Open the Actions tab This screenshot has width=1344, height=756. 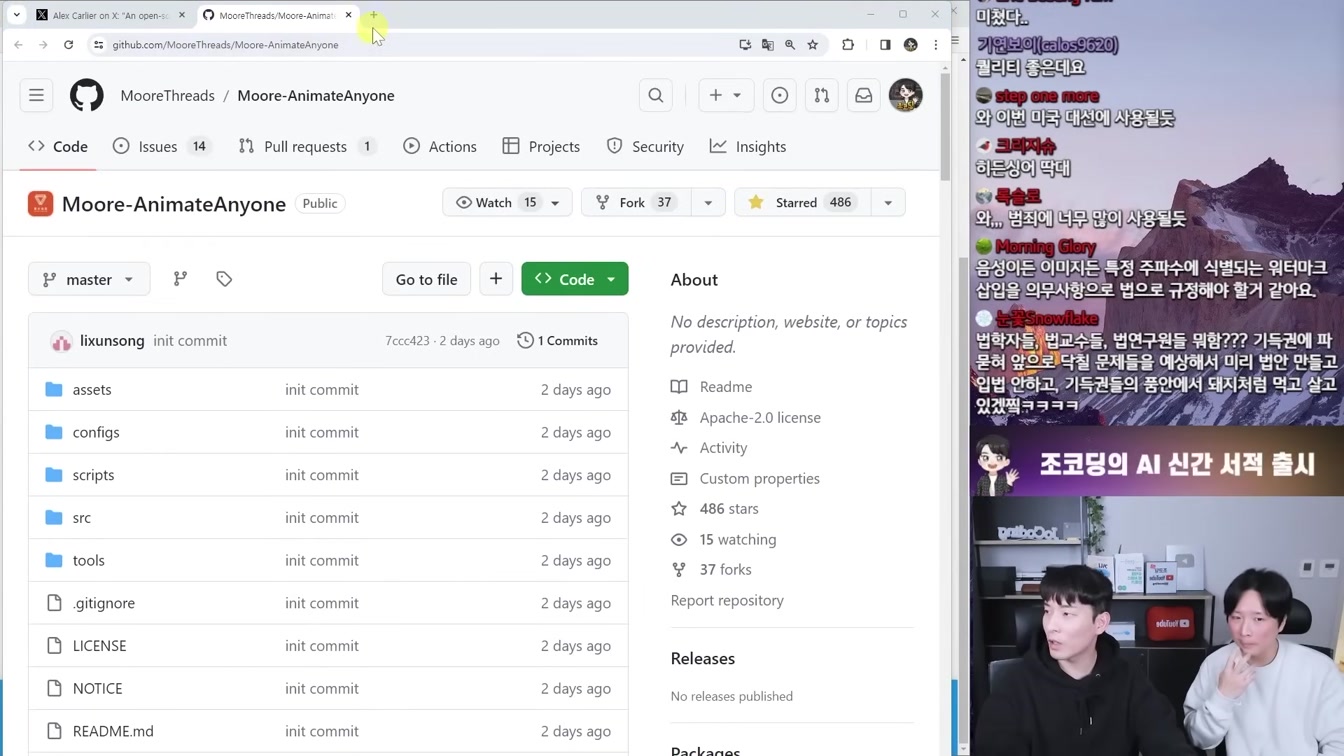440,147
